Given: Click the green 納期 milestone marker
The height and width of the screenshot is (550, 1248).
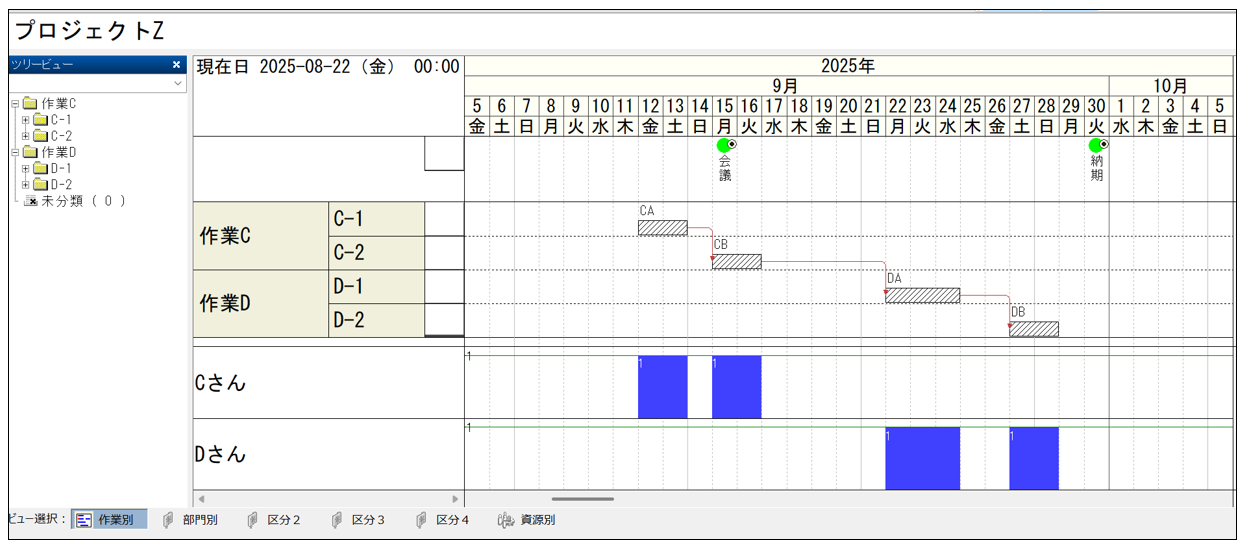Looking at the screenshot, I should point(1097,146).
